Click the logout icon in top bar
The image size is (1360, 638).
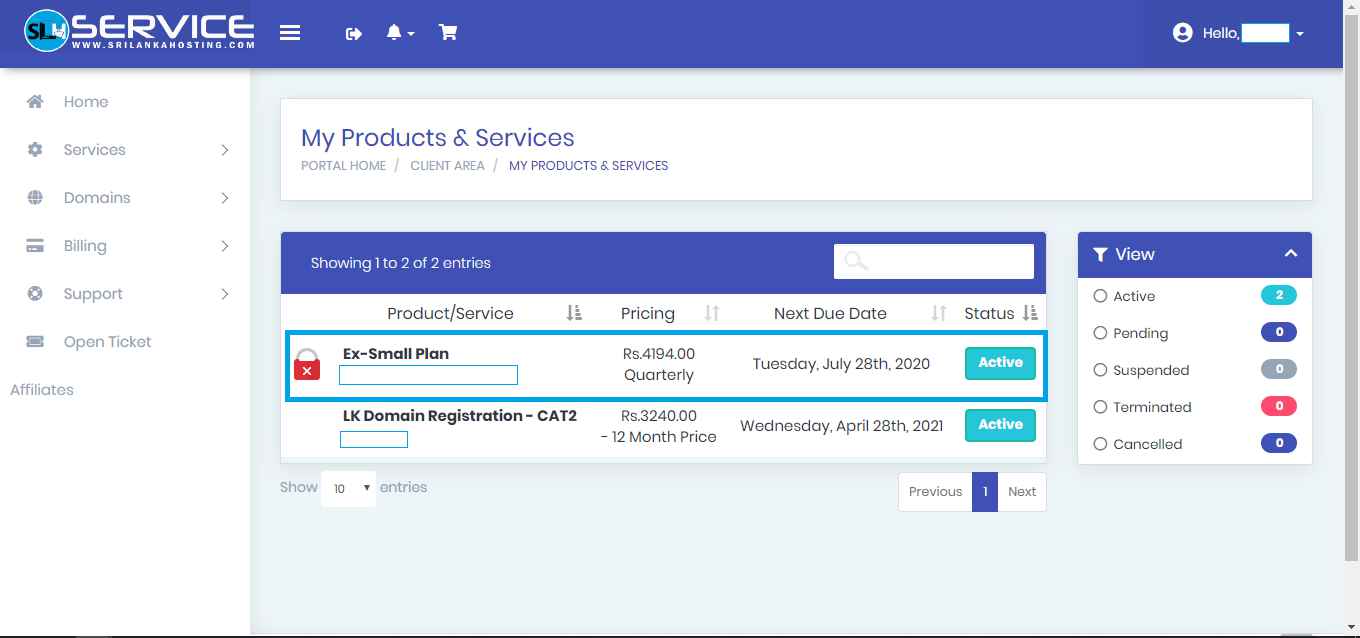click(x=353, y=32)
